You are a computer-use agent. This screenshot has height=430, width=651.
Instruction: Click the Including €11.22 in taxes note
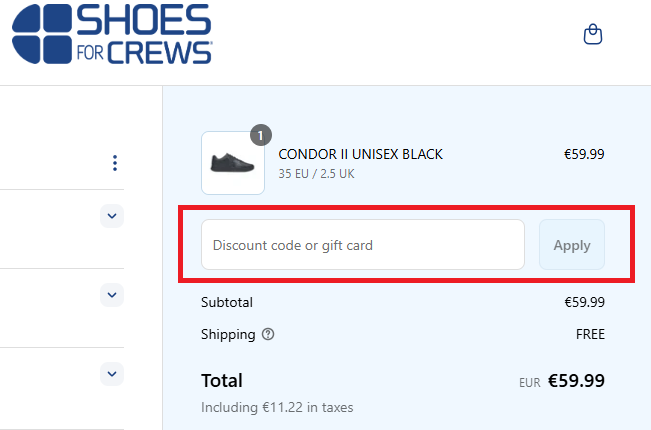tap(277, 407)
